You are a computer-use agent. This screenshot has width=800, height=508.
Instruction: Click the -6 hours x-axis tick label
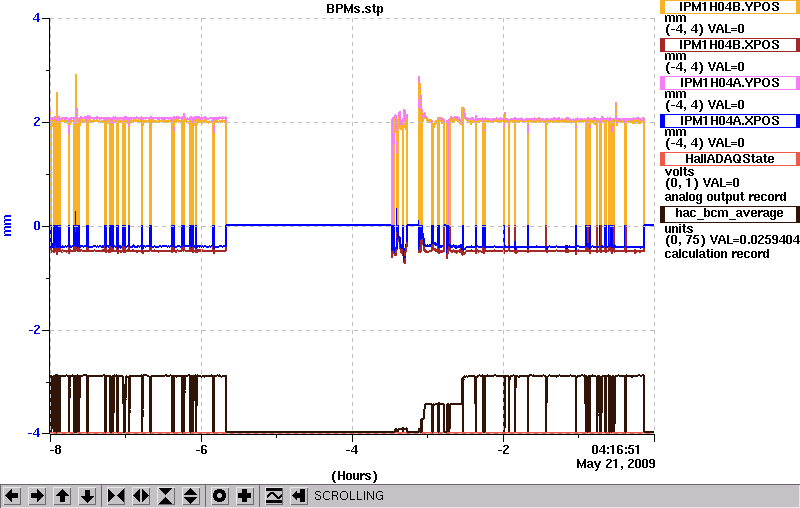(202, 450)
